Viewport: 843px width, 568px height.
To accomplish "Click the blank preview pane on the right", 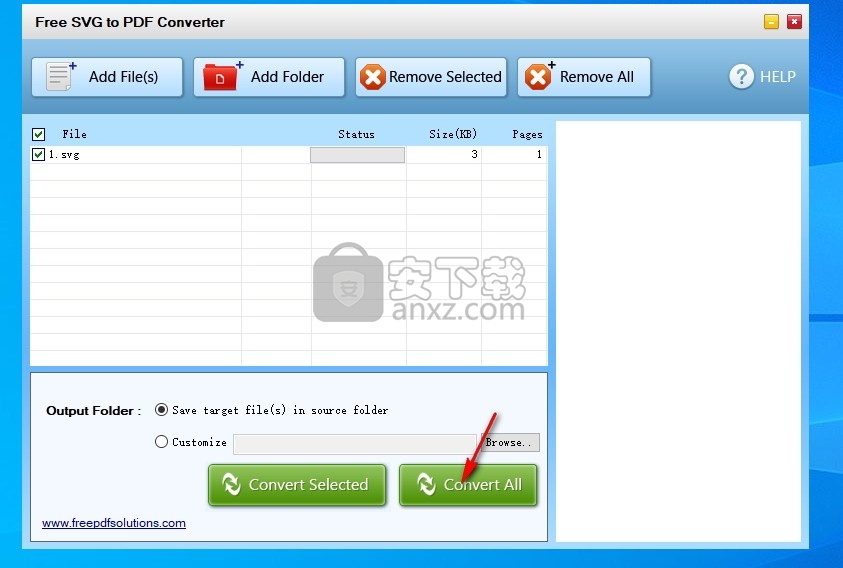I will tap(678, 331).
